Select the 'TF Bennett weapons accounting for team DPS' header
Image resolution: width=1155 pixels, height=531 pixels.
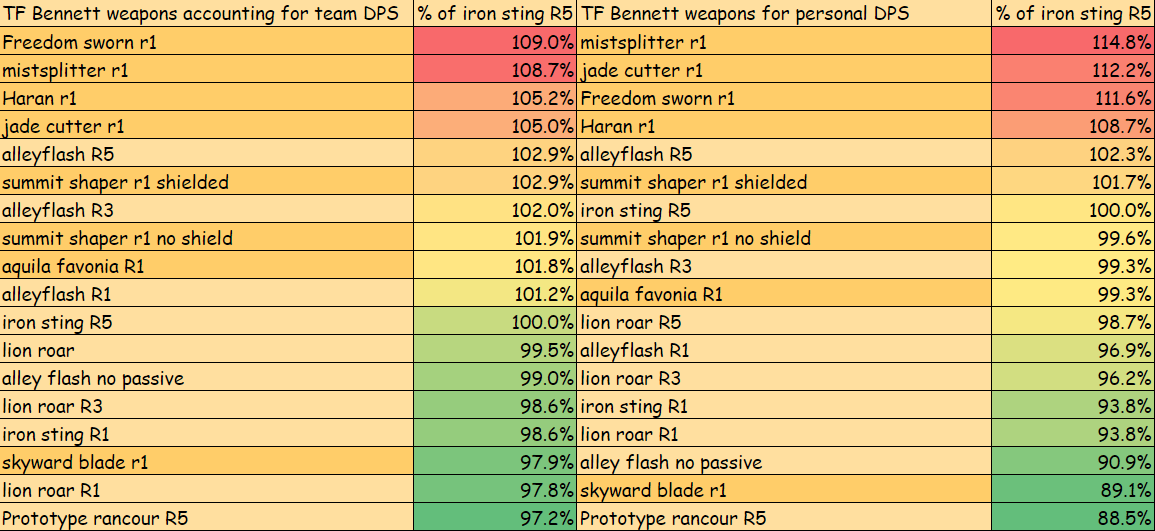tap(206, 14)
